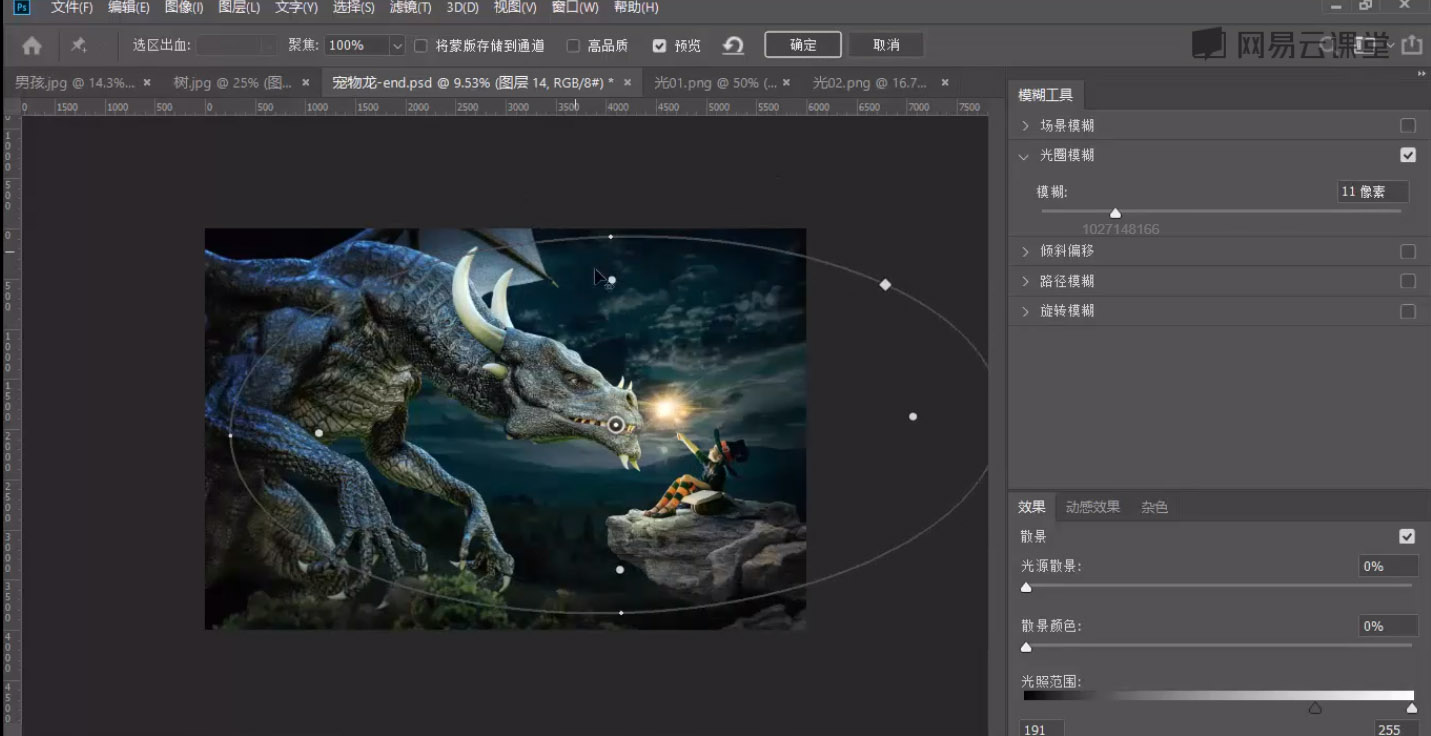Collapse panels with the double-arrow icon
Viewport: 1431px width, 736px height.
pyautogui.click(x=1421, y=74)
